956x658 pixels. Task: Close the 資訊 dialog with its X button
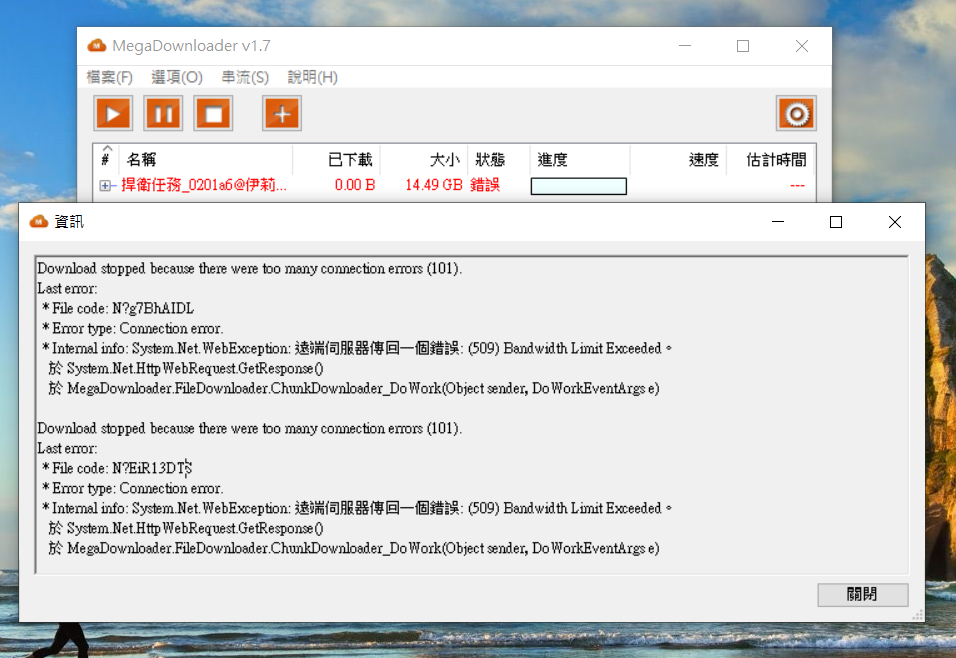(894, 222)
